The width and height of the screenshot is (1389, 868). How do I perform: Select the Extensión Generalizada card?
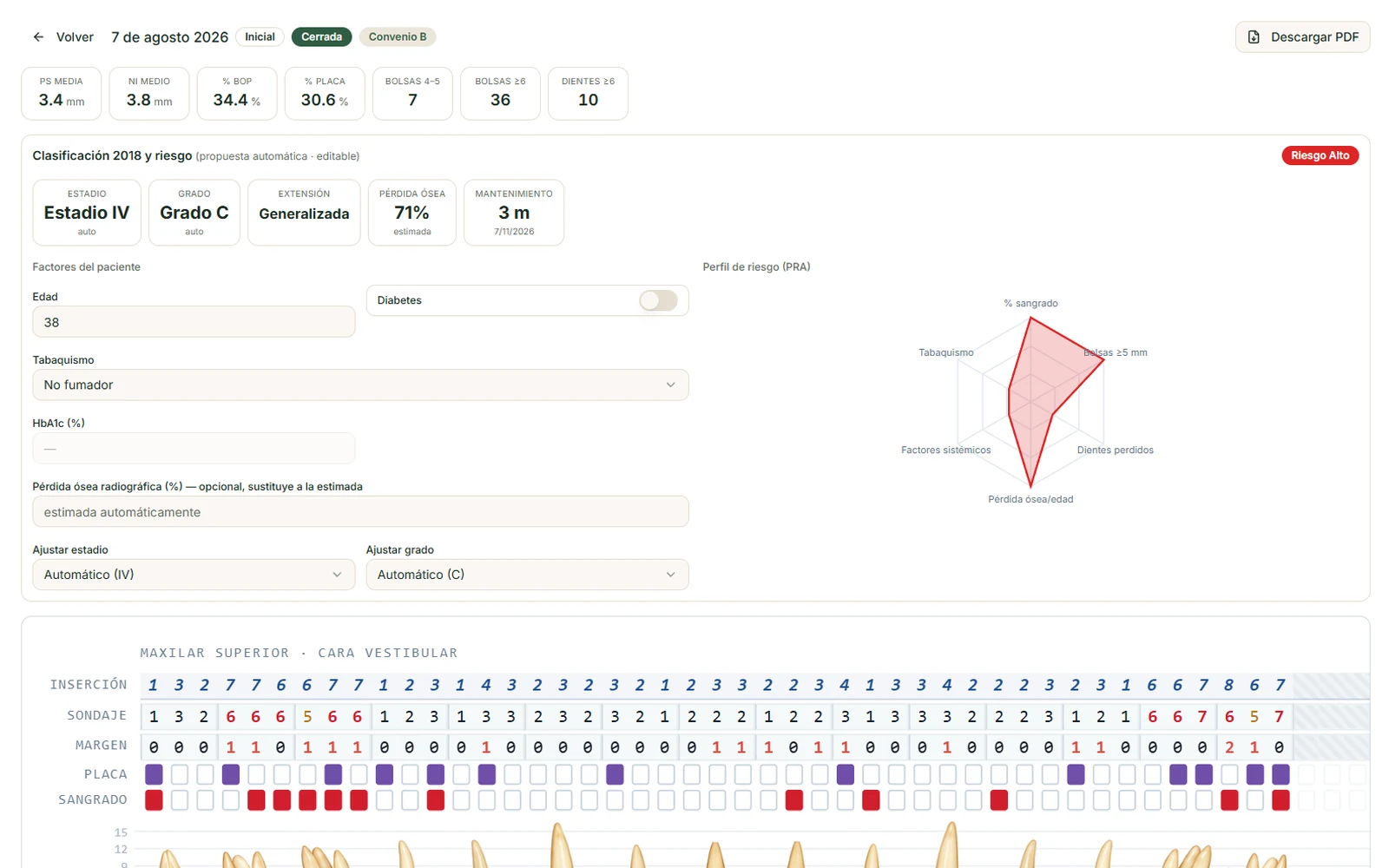(x=304, y=213)
